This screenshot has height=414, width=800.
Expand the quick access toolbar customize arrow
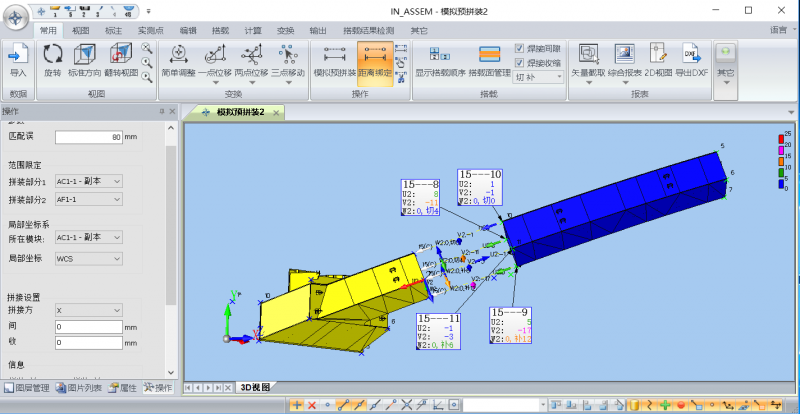[x=148, y=11]
